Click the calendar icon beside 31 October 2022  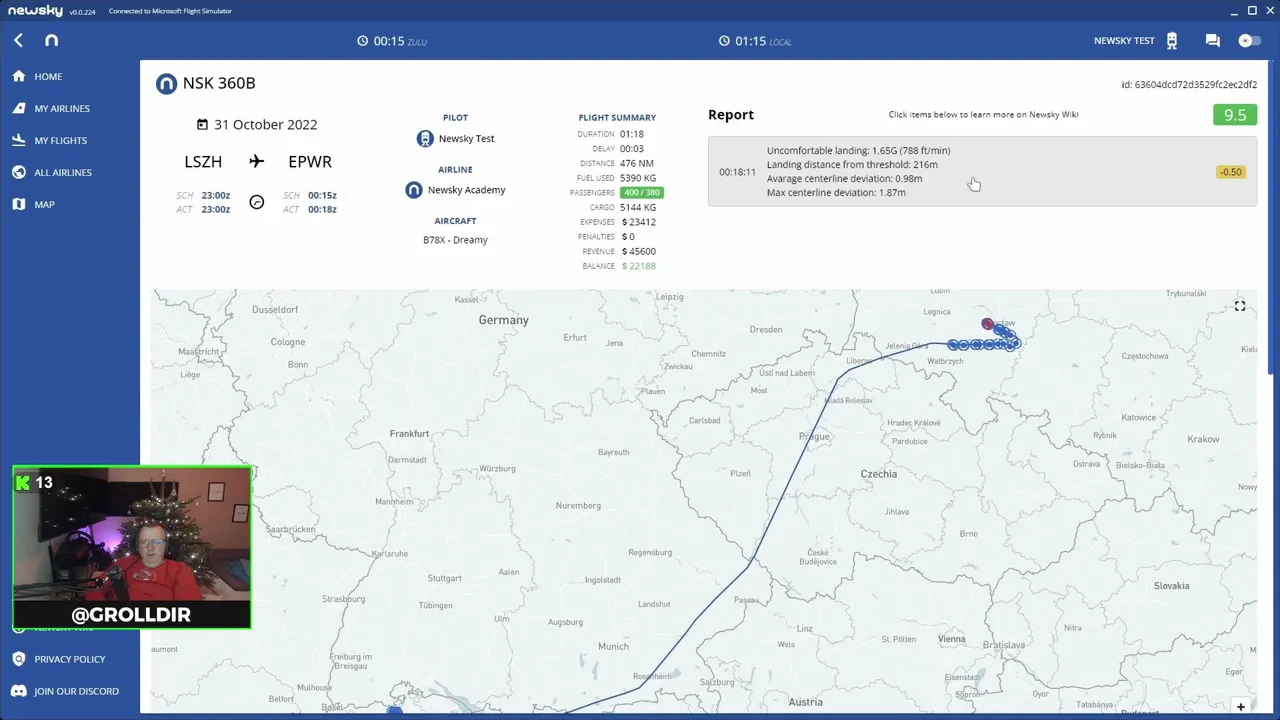(x=203, y=125)
